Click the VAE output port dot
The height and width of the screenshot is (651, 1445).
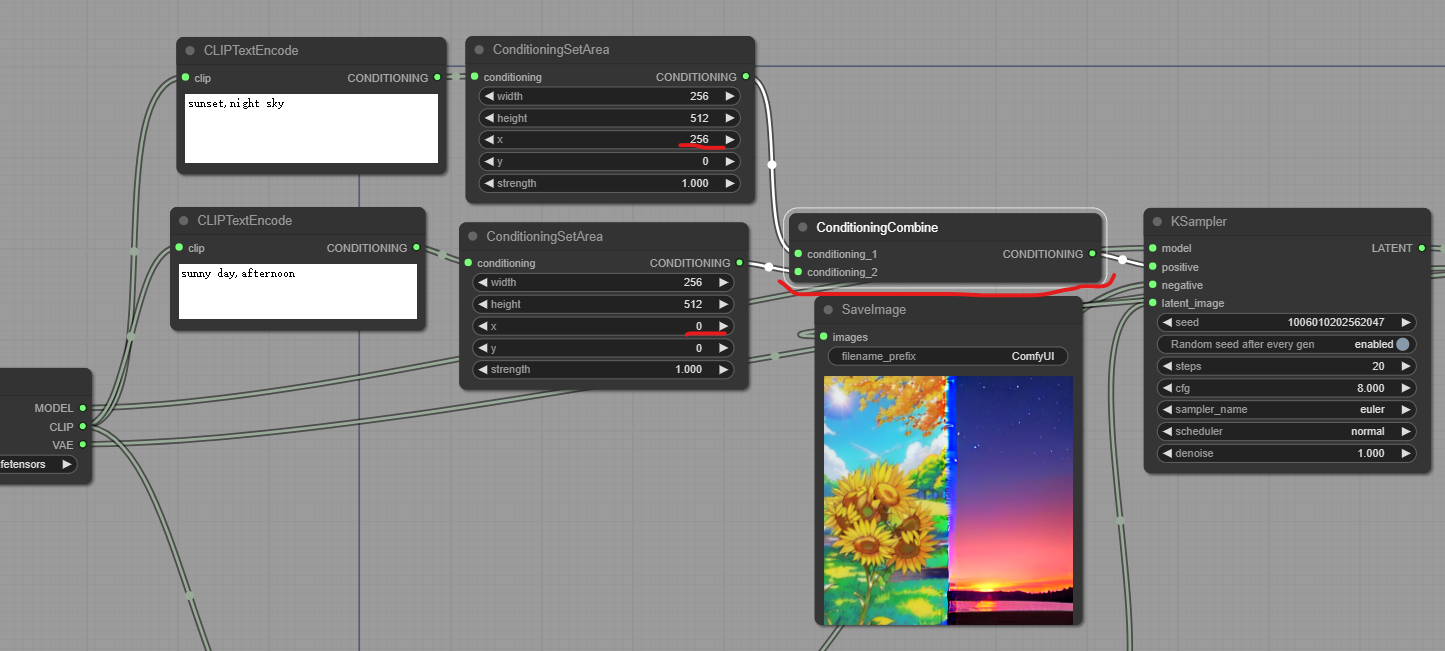(x=83, y=444)
